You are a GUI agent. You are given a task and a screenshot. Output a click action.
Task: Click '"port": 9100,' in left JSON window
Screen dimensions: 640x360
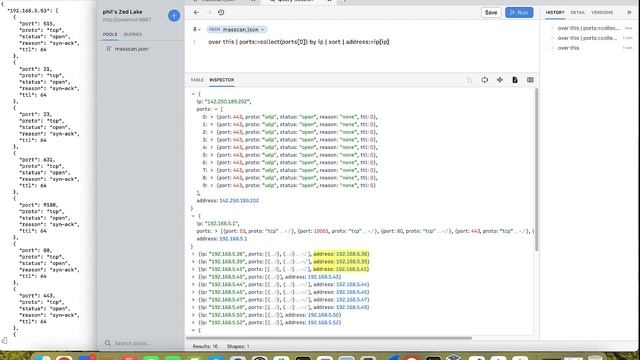click(x=39, y=205)
